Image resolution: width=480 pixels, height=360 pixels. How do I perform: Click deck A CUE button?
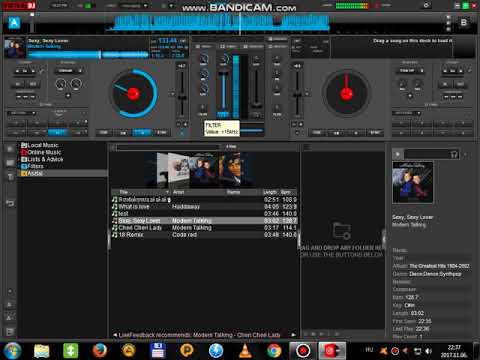point(104,133)
